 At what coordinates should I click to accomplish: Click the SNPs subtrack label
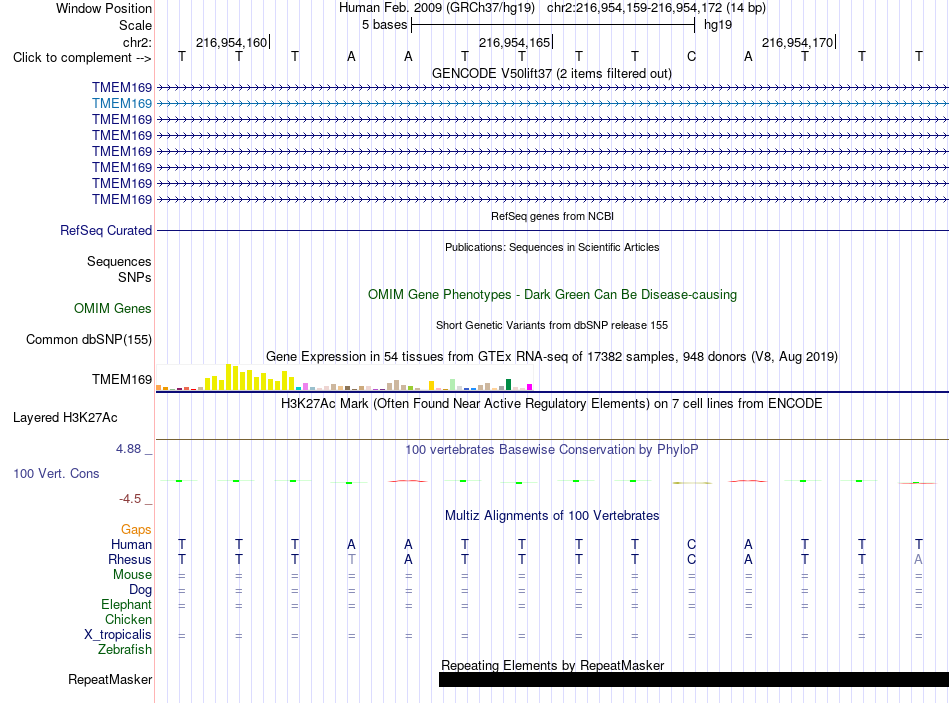135,277
